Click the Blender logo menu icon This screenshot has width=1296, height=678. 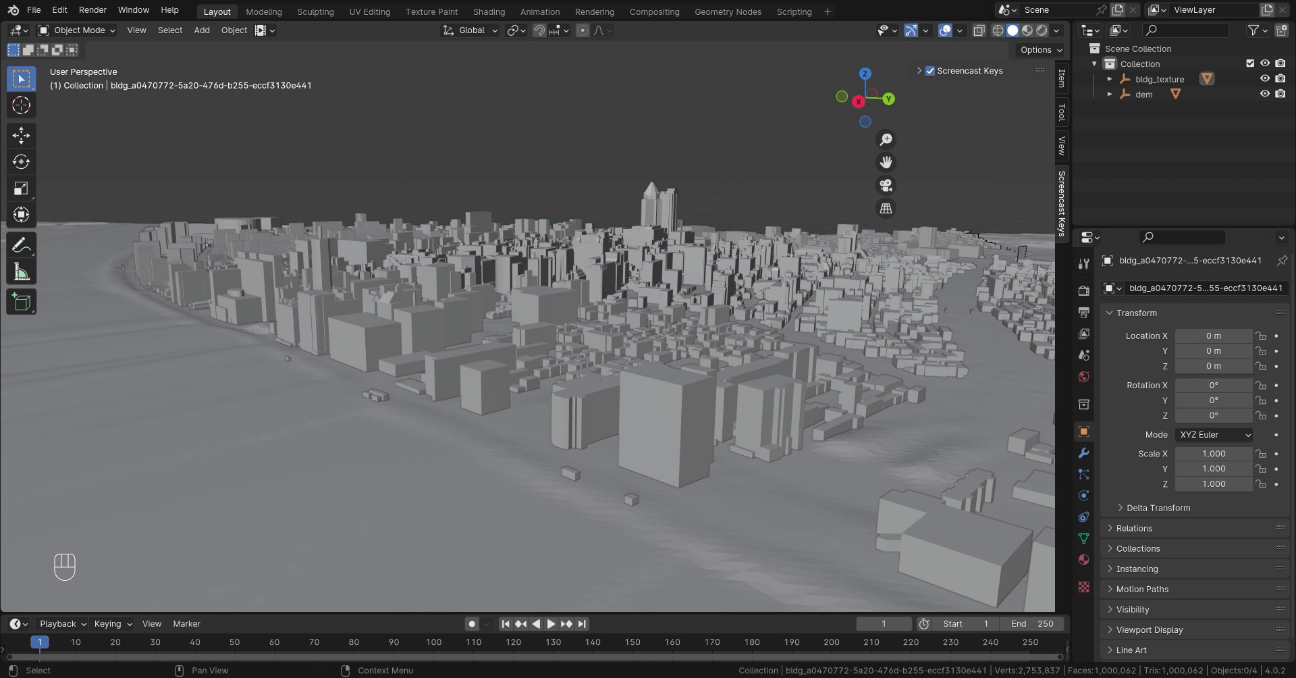[12, 10]
